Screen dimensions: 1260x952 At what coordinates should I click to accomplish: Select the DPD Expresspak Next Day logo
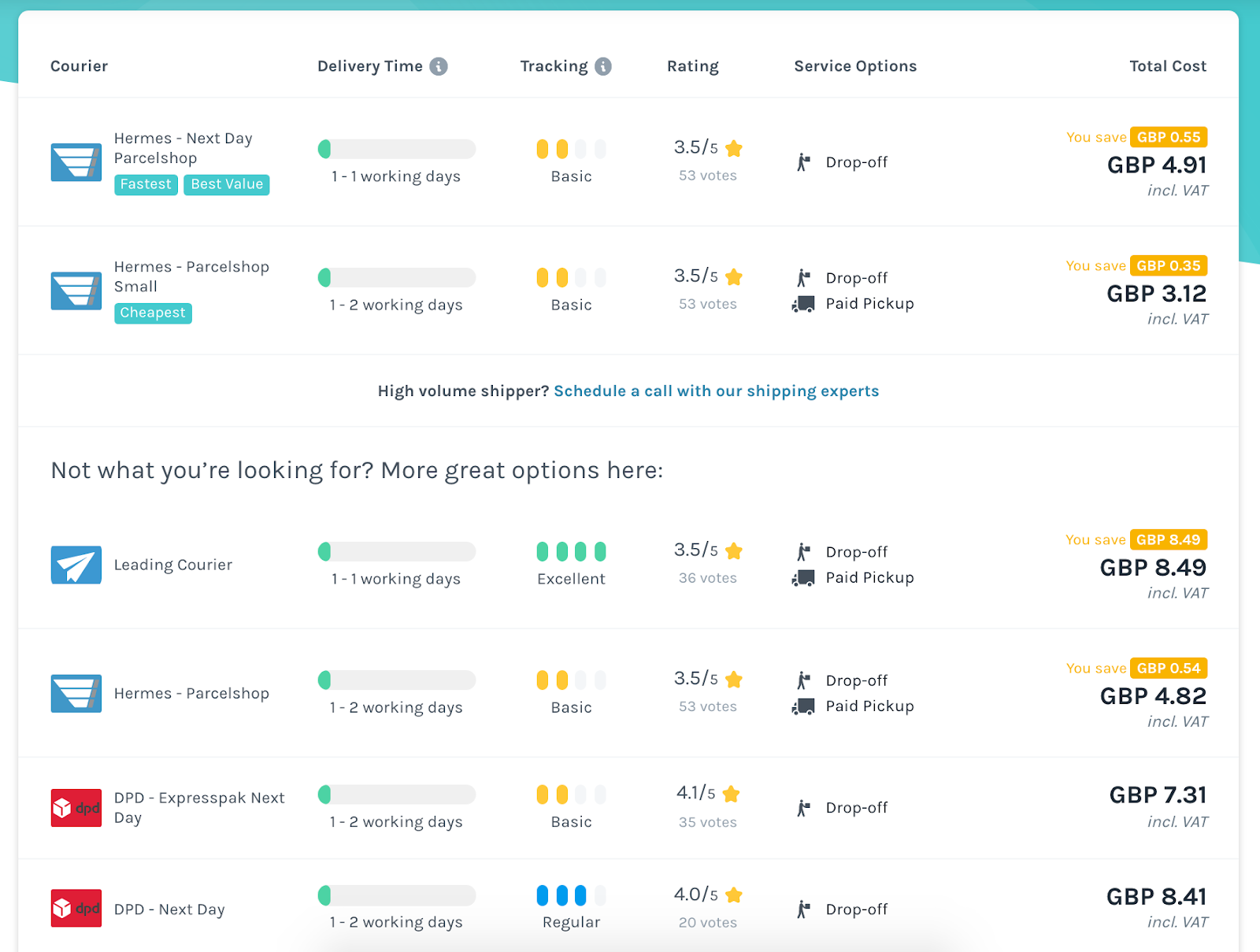[x=76, y=808]
